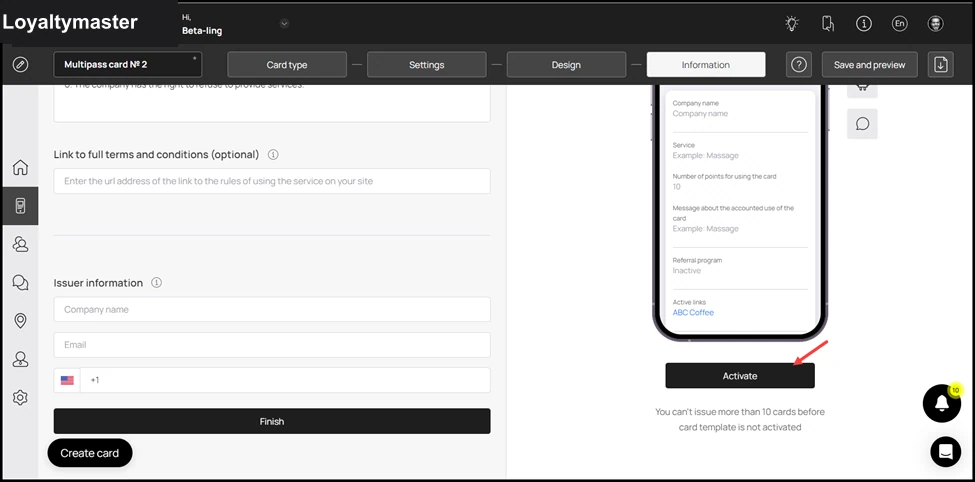Open the US flag country code selector

pos(67,380)
